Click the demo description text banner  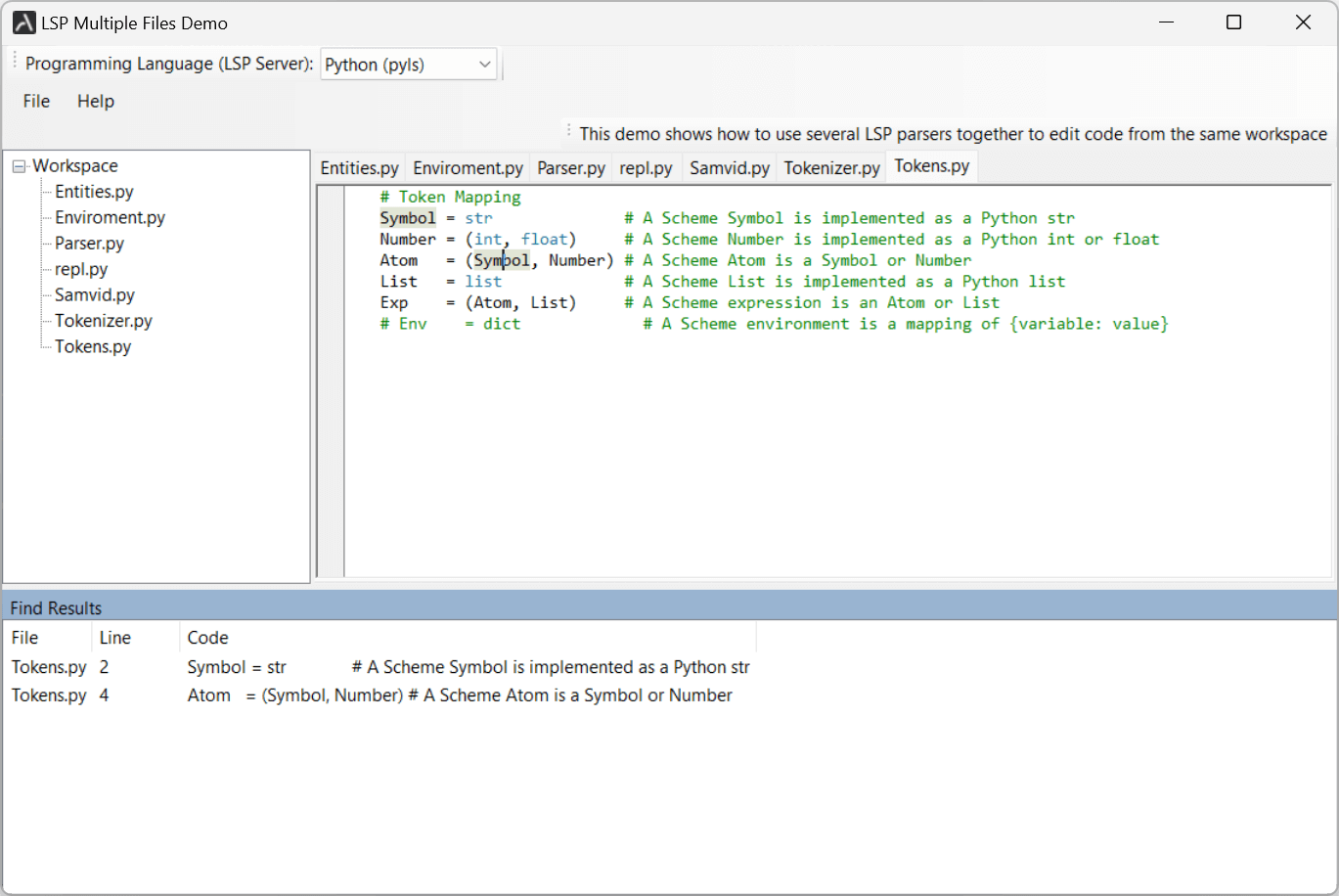(953, 134)
